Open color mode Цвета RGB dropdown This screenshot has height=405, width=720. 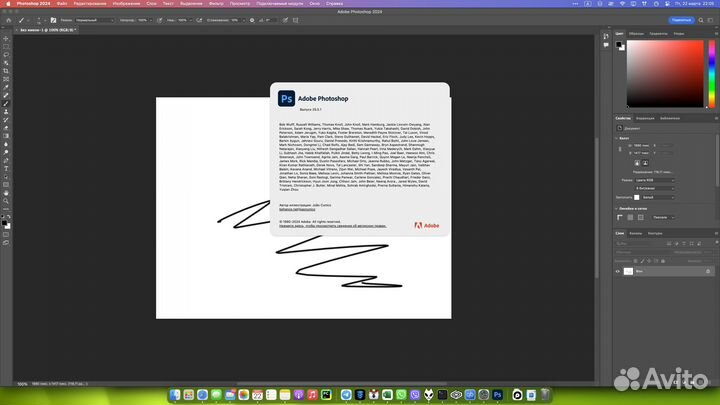point(654,180)
